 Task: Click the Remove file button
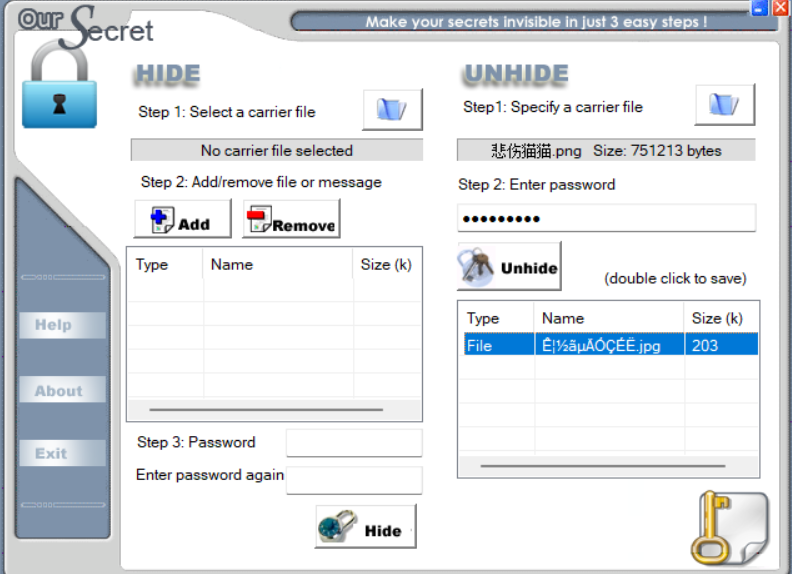coord(291,218)
